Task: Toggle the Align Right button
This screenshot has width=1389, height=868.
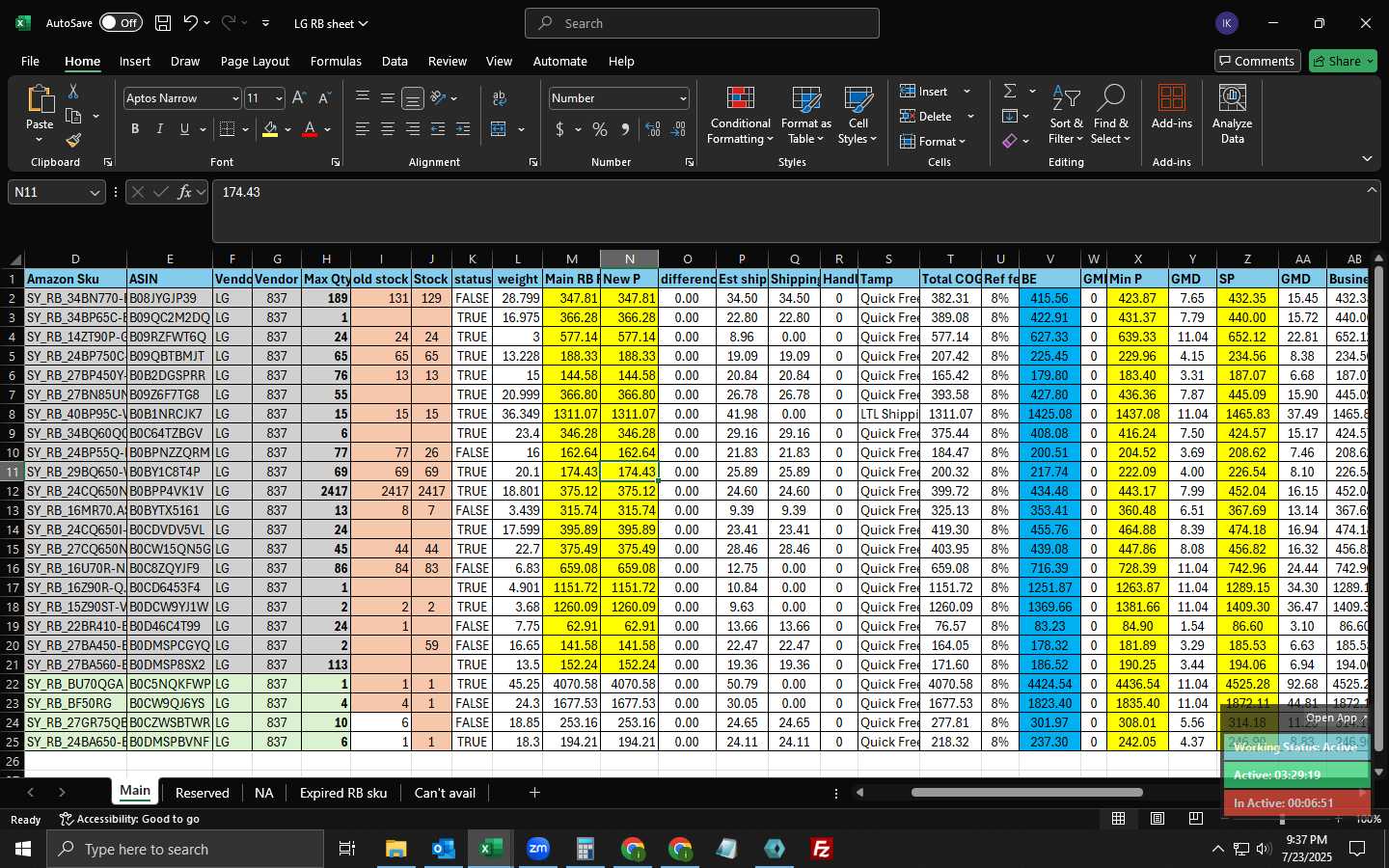Action: click(413, 129)
